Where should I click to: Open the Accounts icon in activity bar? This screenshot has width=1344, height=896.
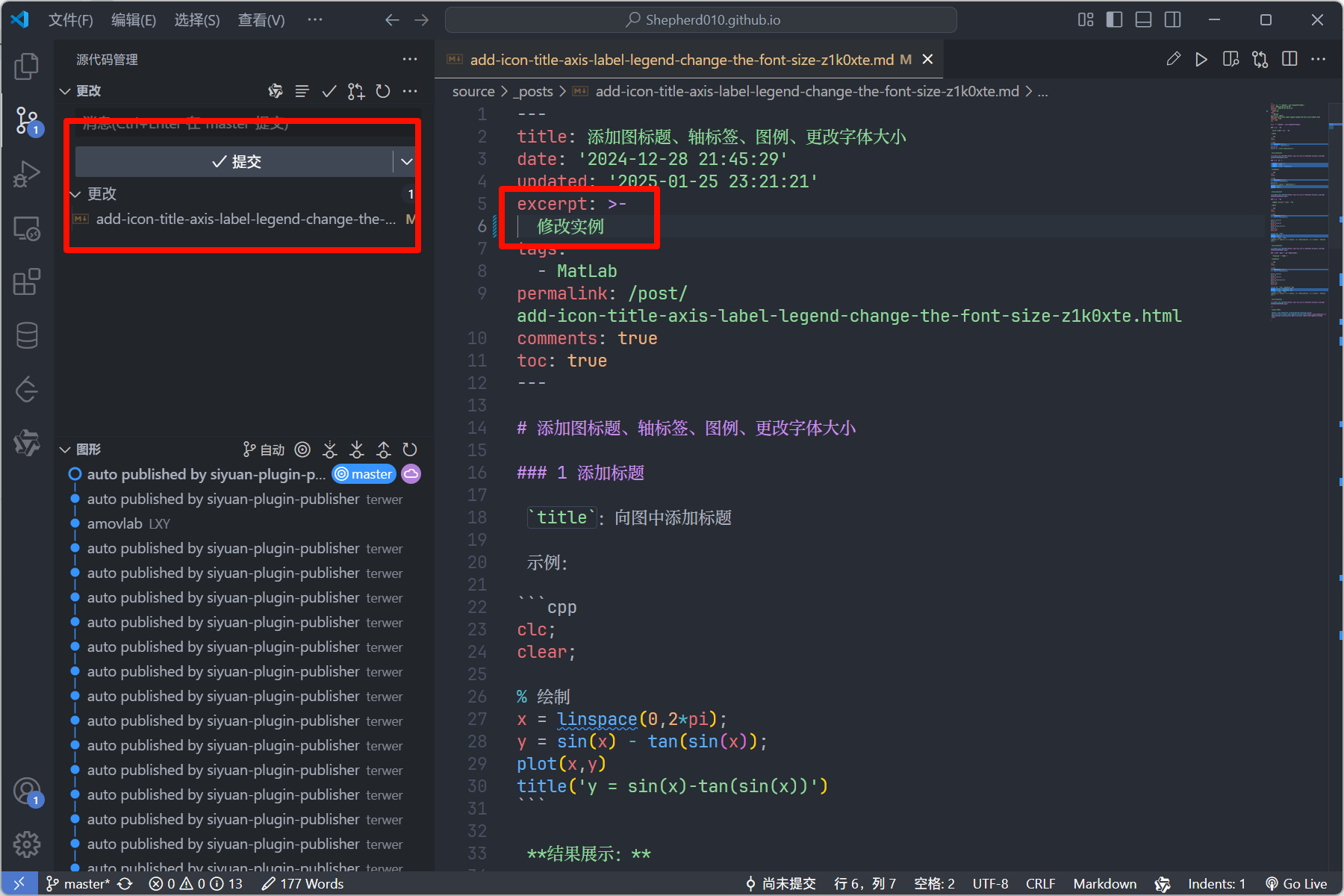(x=27, y=791)
